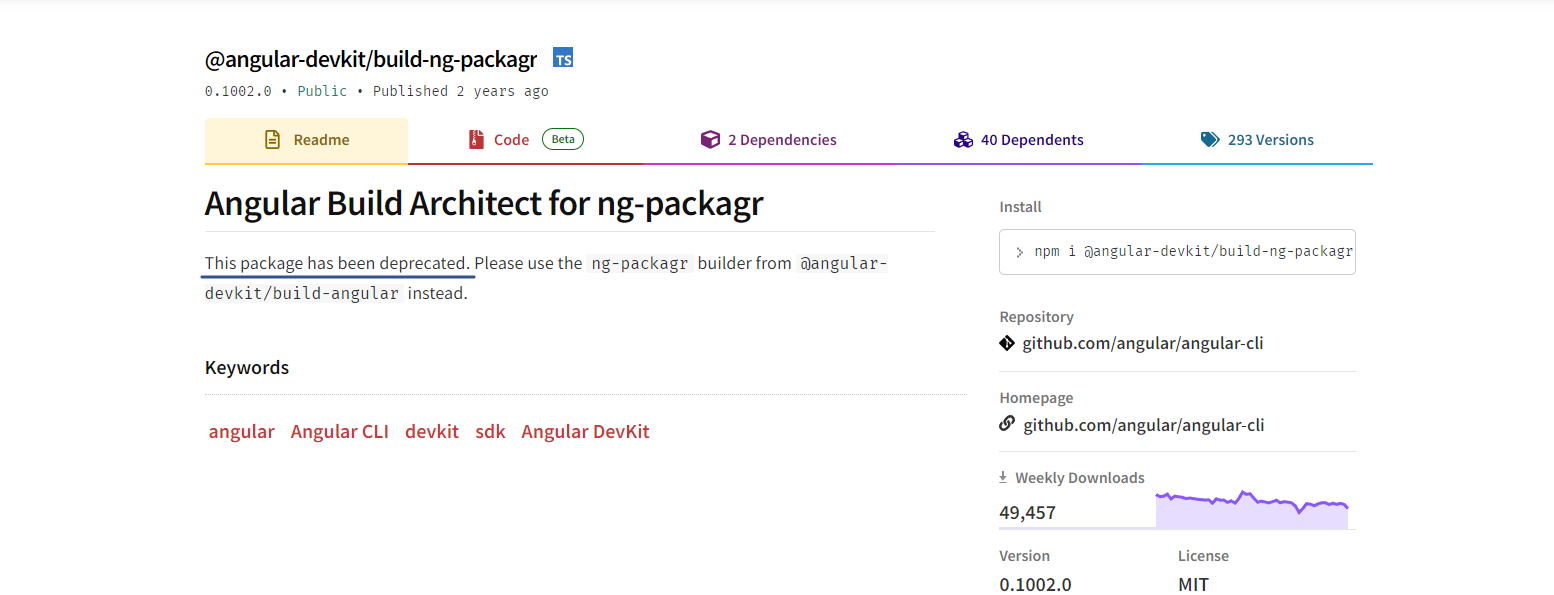Switch to the Code tab
The image size is (1554, 595).
[x=511, y=140]
